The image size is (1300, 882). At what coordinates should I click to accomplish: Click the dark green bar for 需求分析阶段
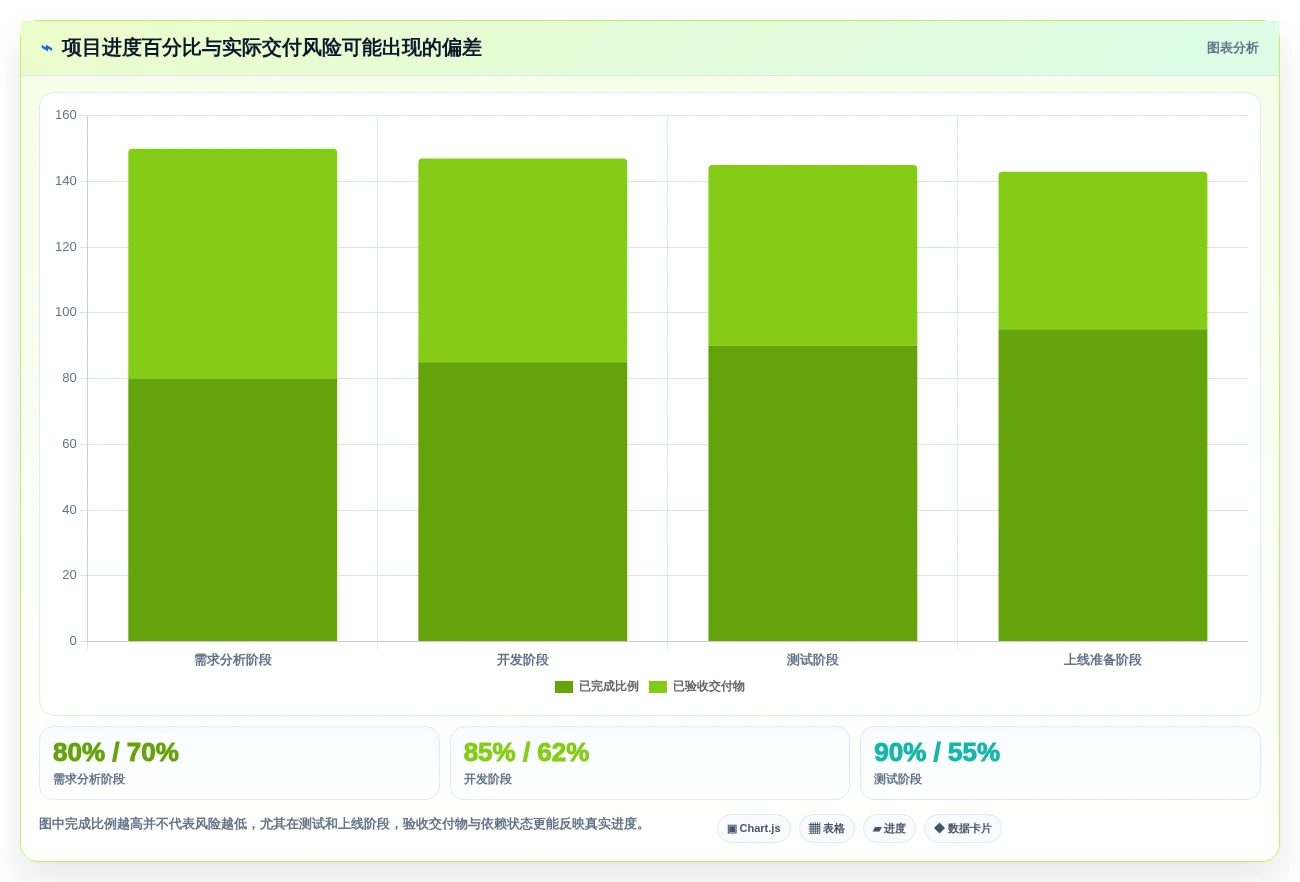click(x=233, y=510)
